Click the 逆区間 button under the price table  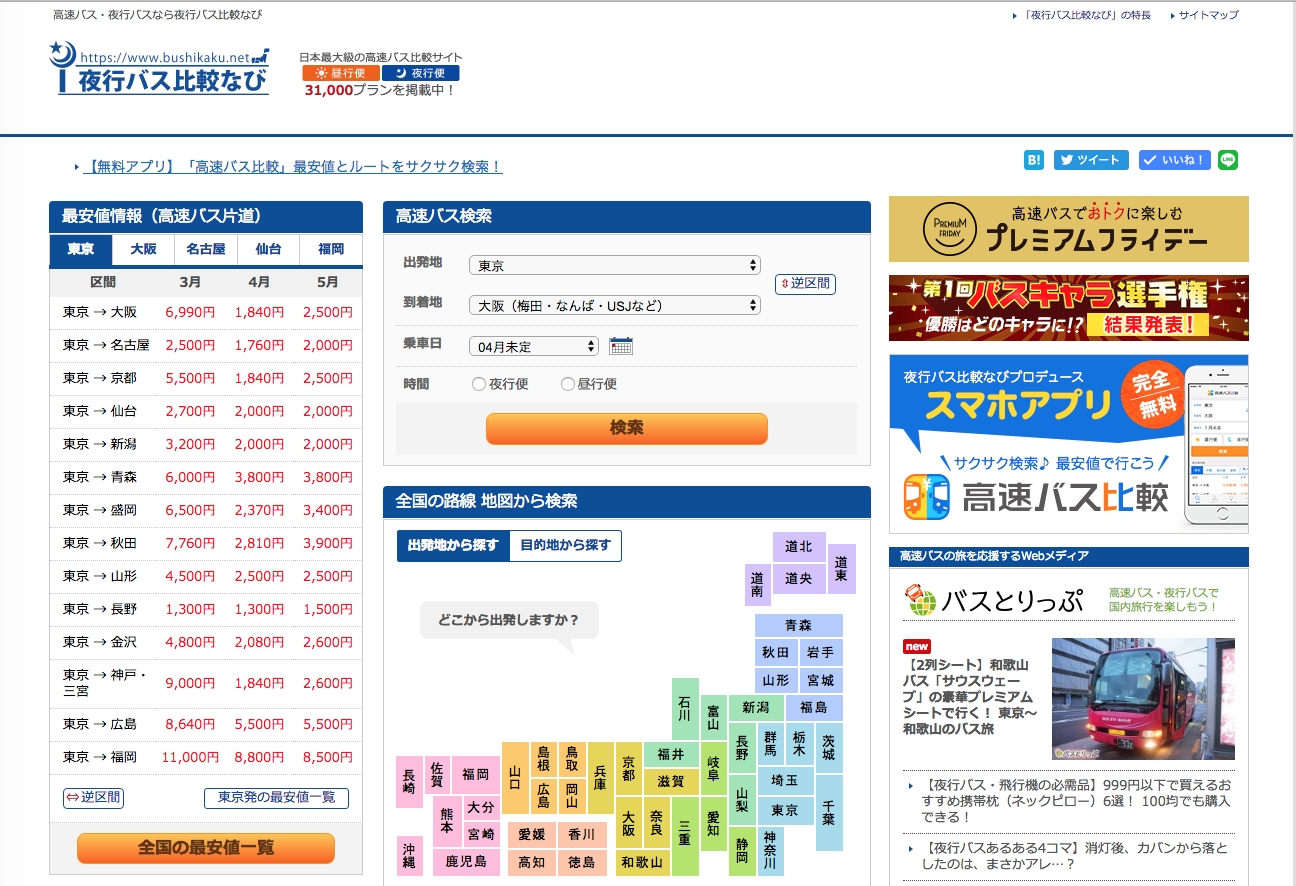tap(93, 797)
